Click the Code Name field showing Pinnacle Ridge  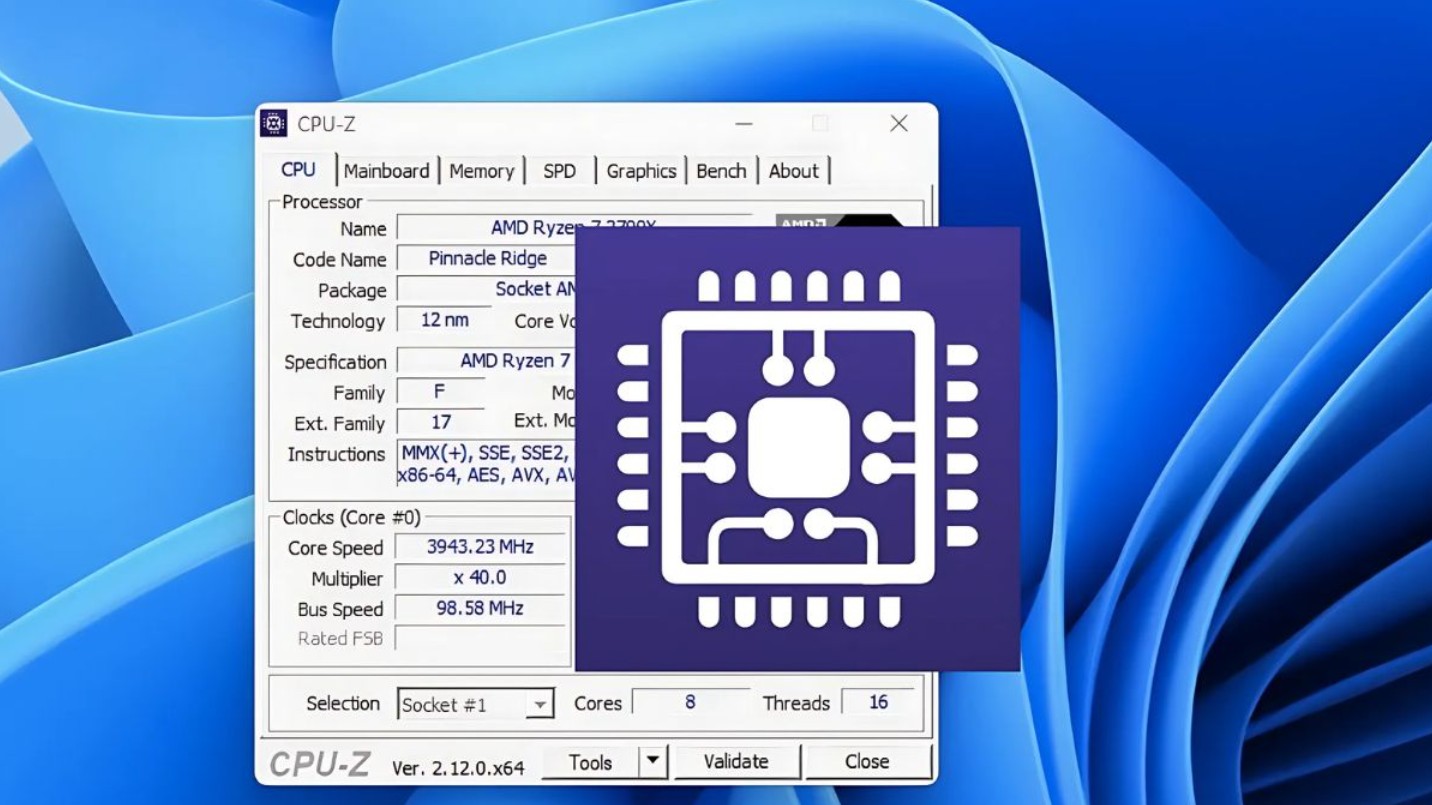[487, 258]
